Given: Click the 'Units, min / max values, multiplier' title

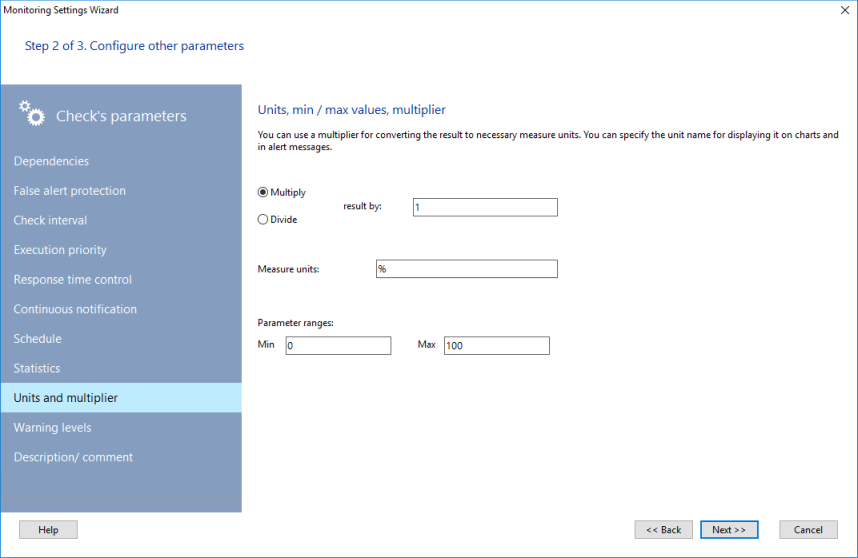Looking at the screenshot, I should click(351, 110).
